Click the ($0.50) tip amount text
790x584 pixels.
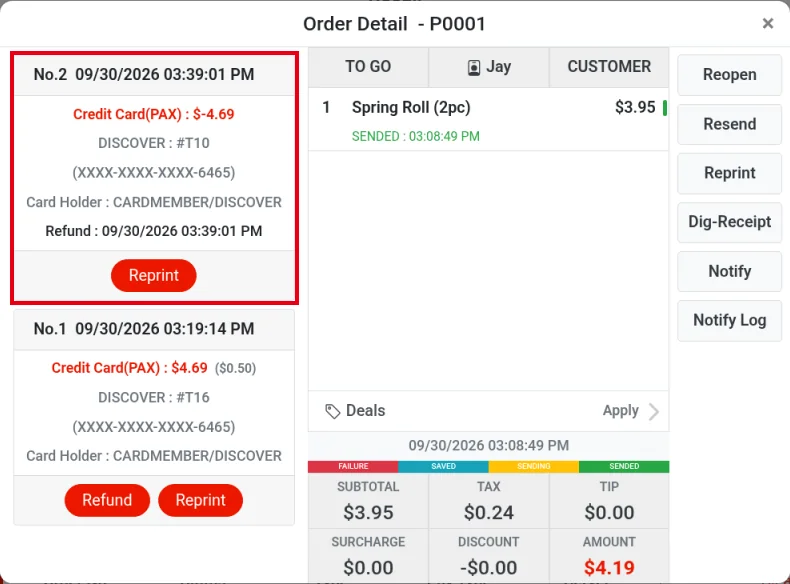coord(235,369)
